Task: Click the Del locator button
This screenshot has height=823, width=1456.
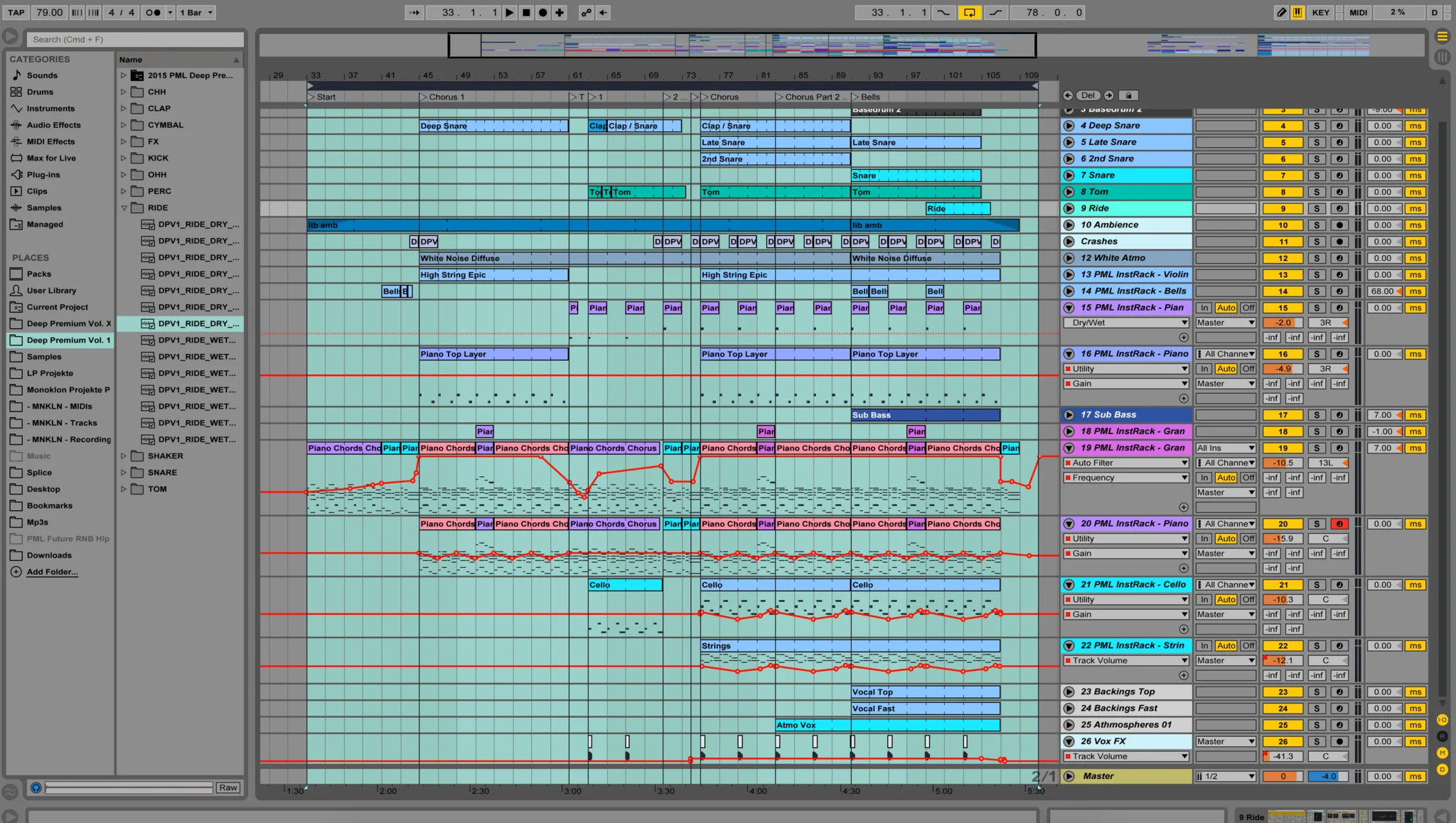Action: [x=1088, y=95]
